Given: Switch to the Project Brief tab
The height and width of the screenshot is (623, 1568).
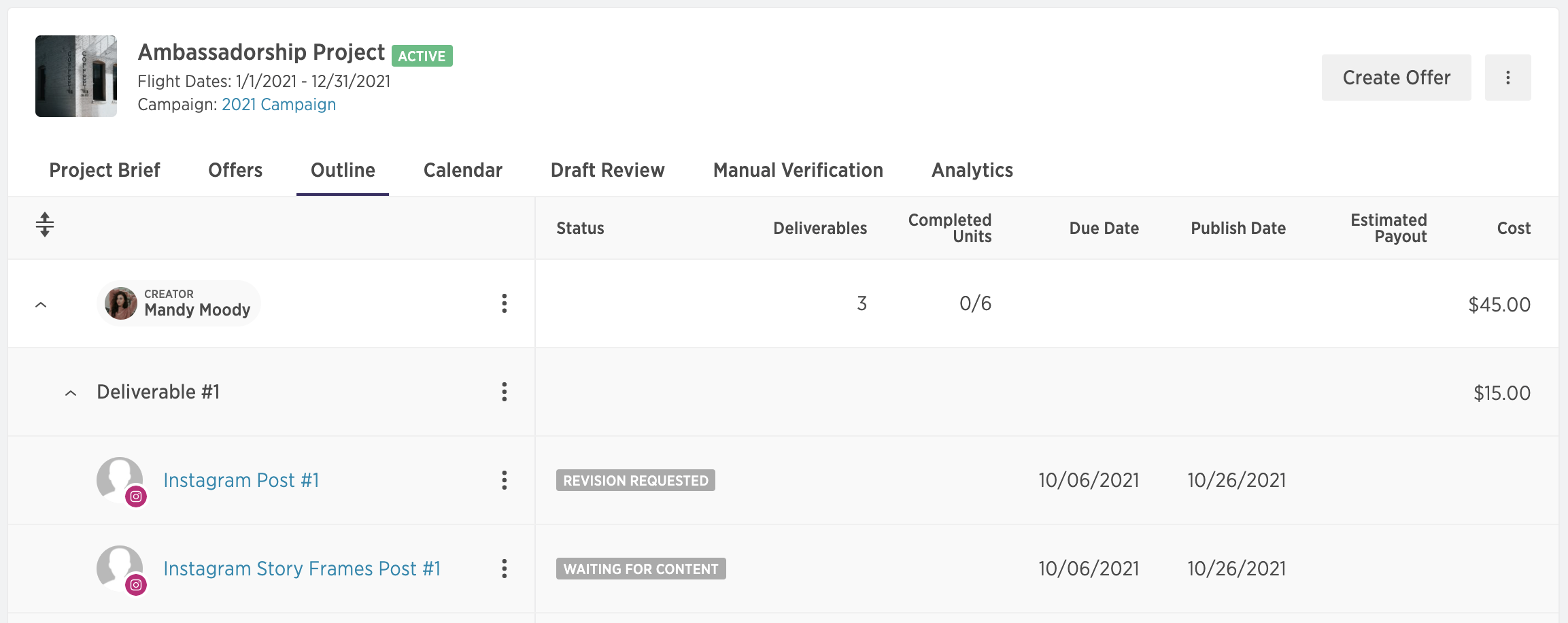Looking at the screenshot, I should pyautogui.click(x=105, y=170).
